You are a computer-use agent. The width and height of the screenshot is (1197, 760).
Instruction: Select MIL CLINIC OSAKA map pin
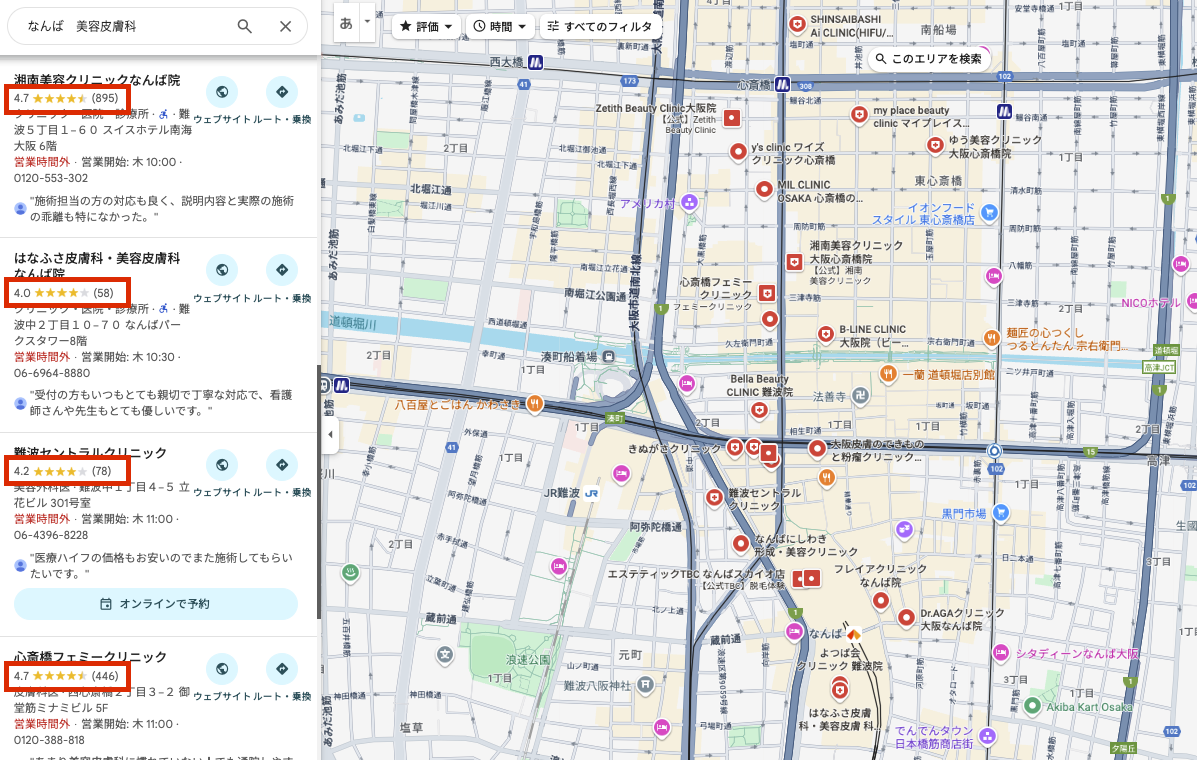pyautogui.click(x=764, y=189)
